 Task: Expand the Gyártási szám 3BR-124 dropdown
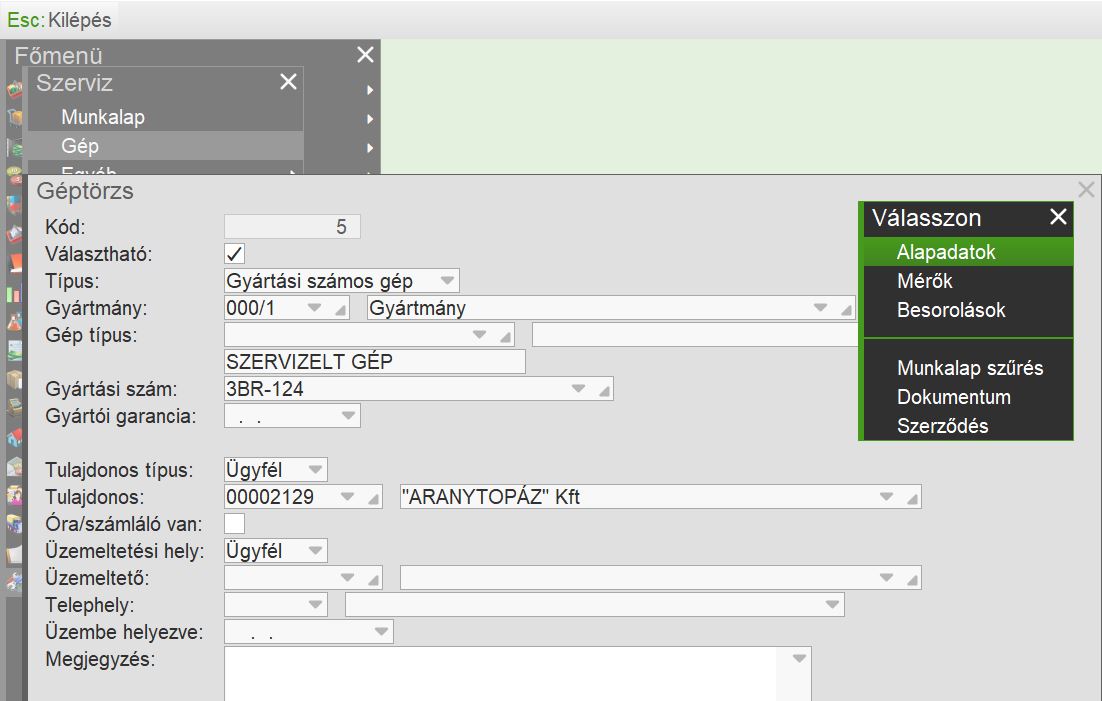pyautogui.click(x=578, y=388)
